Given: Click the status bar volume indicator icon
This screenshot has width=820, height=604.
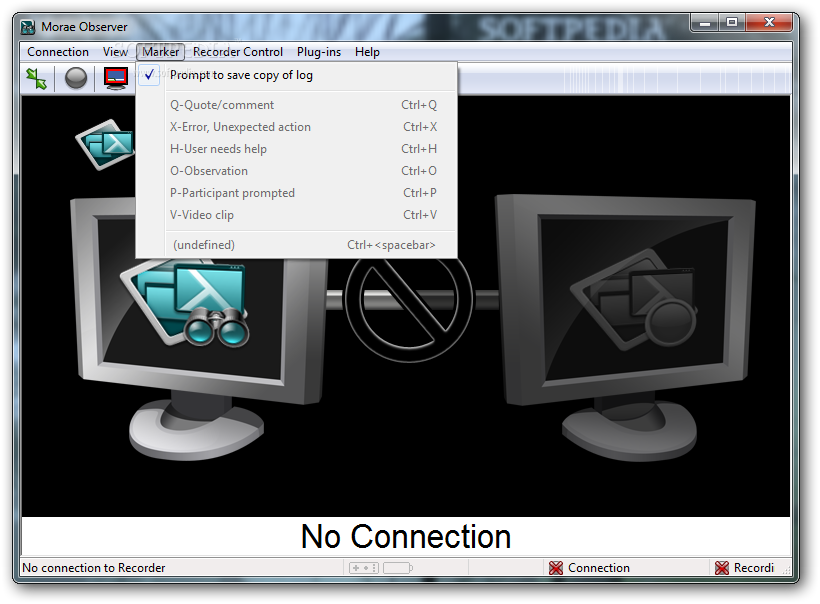Looking at the screenshot, I should point(364,568).
